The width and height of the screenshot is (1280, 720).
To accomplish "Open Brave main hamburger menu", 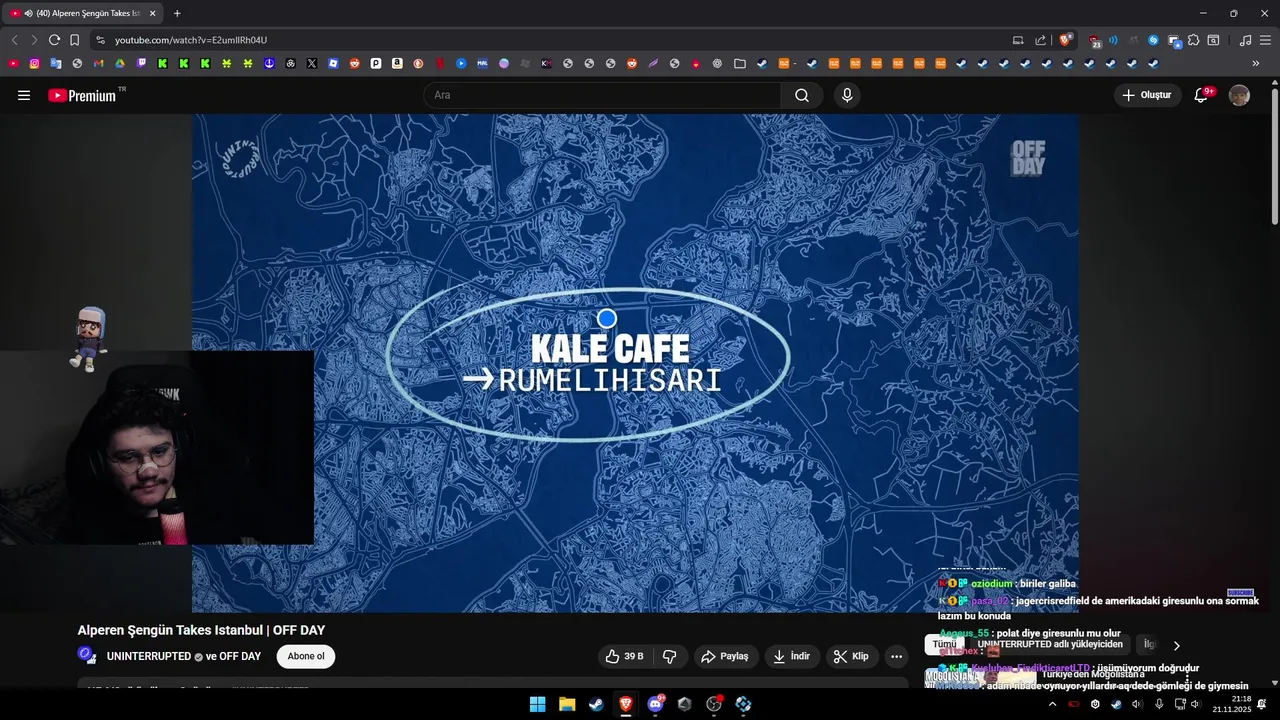I will pyautogui.click(x=1266, y=40).
